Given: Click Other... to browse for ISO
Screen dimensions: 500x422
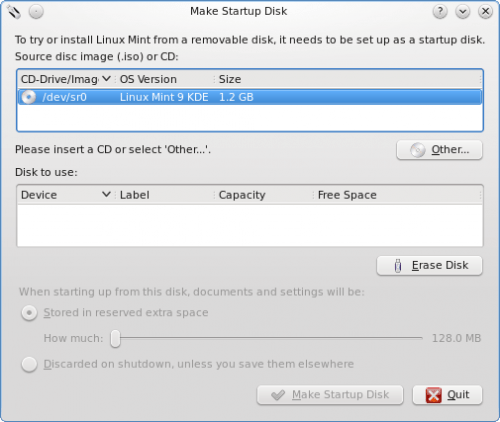Looking at the screenshot, I should [439, 150].
